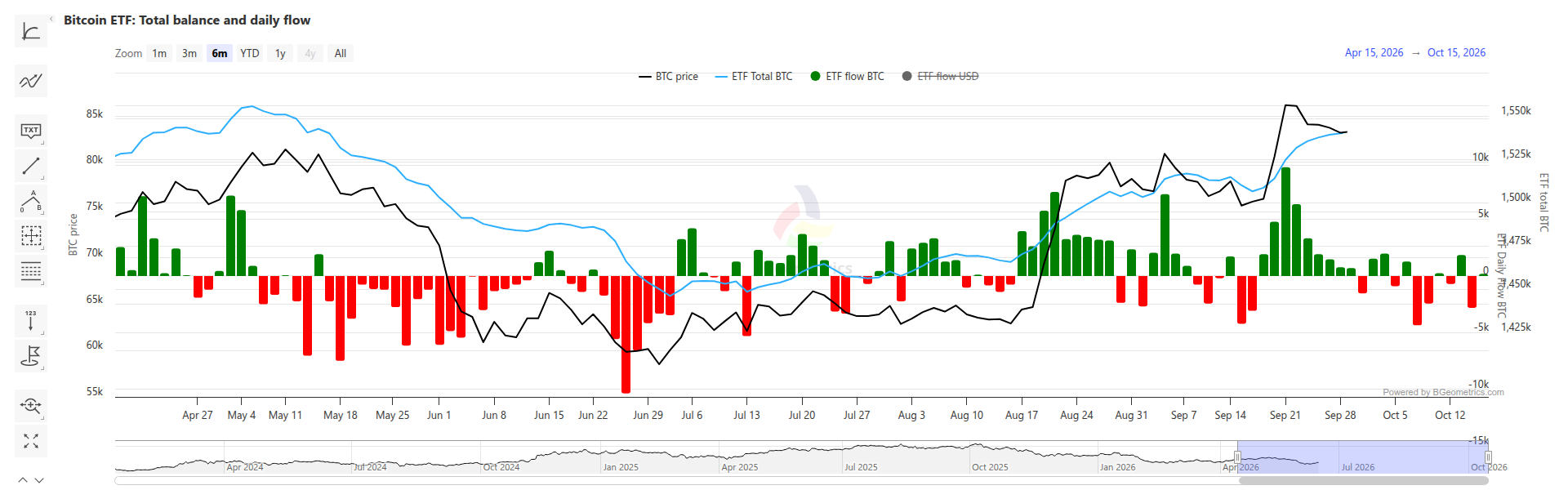The width and height of the screenshot is (1568, 490).
Task: Click navigator label Jul 2026
Action: pyautogui.click(x=1358, y=467)
